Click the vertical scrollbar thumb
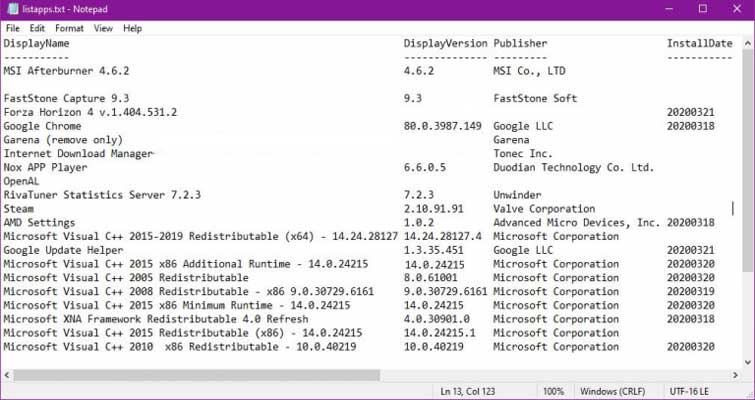 tap(748, 160)
